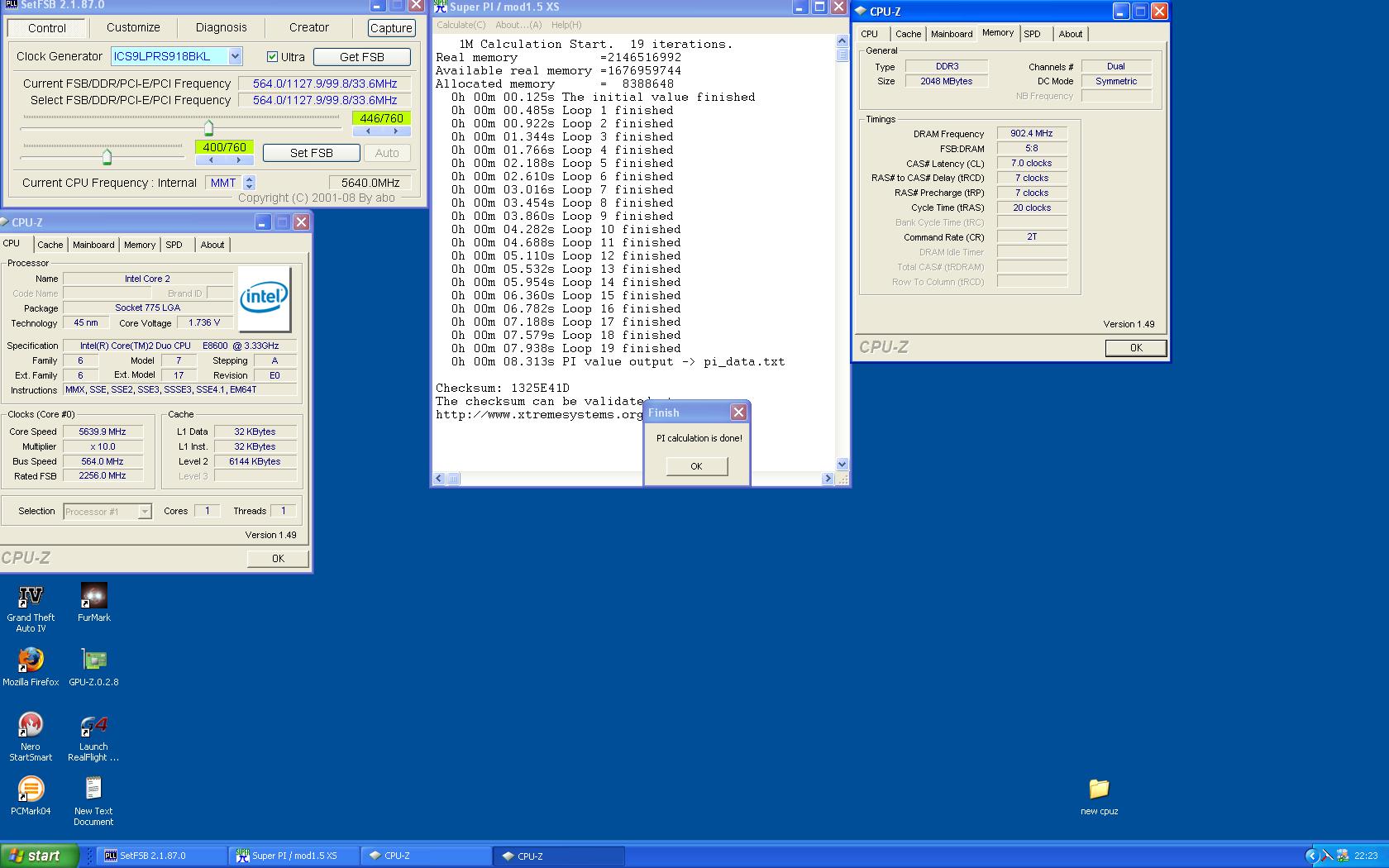The width and height of the screenshot is (1389, 868).
Task: Open Launch RealFlight desktop shortcut
Action: pyautogui.click(x=93, y=737)
